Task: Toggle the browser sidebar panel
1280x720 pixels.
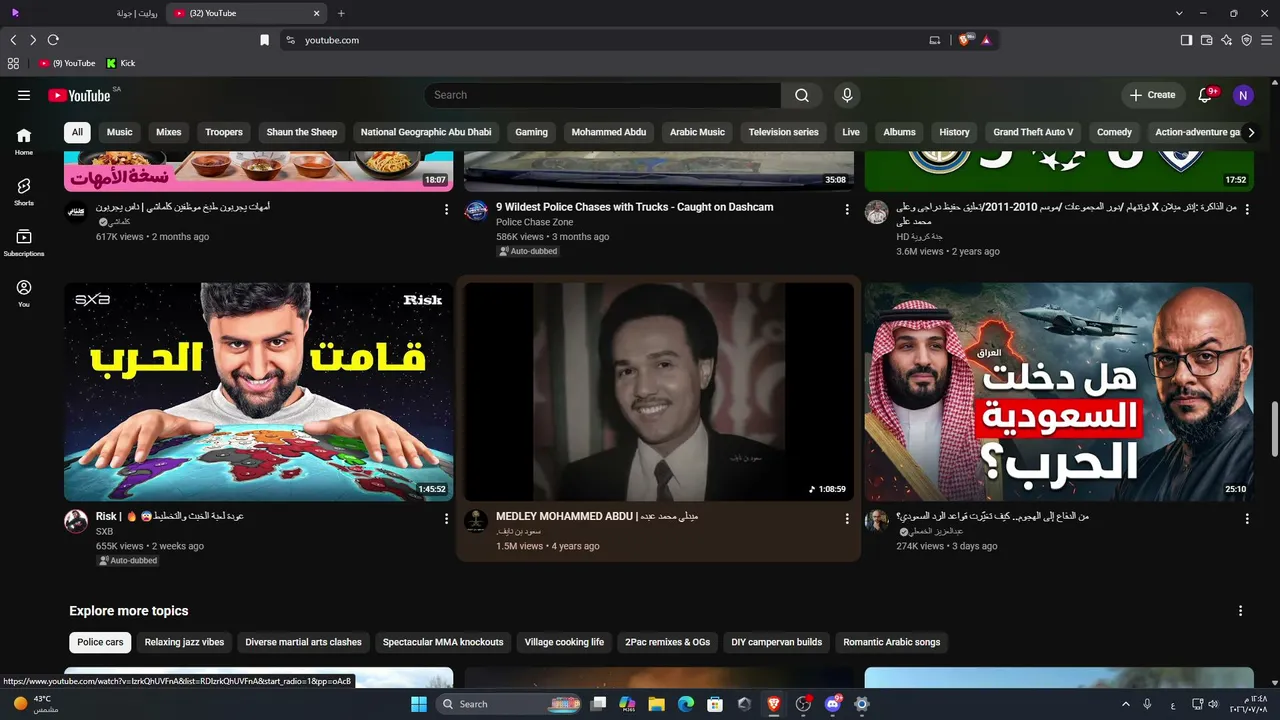Action: pyautogui.click(x=1186, y=40)
